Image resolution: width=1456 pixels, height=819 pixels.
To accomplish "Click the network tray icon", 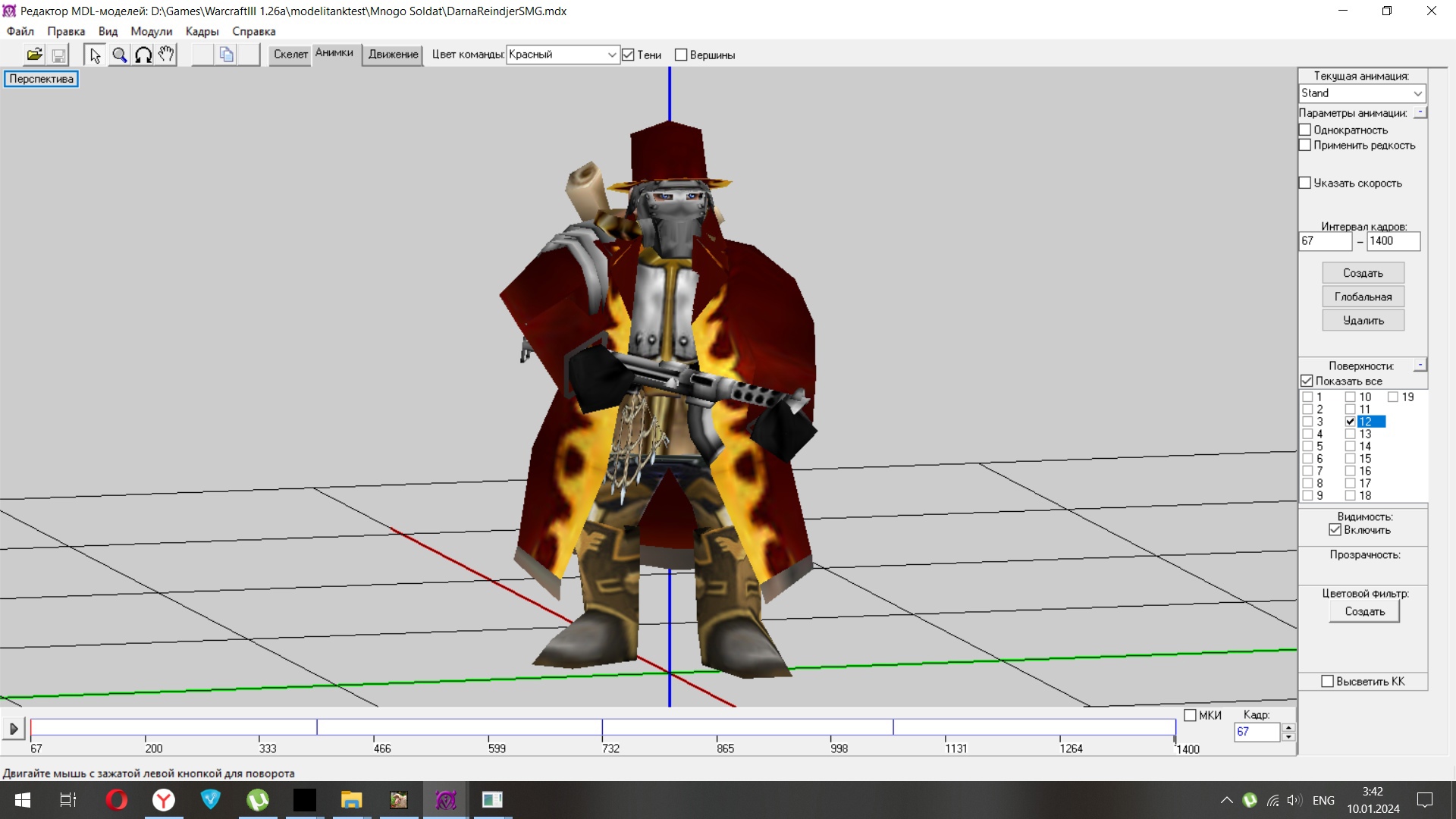I will point(1272,800).
